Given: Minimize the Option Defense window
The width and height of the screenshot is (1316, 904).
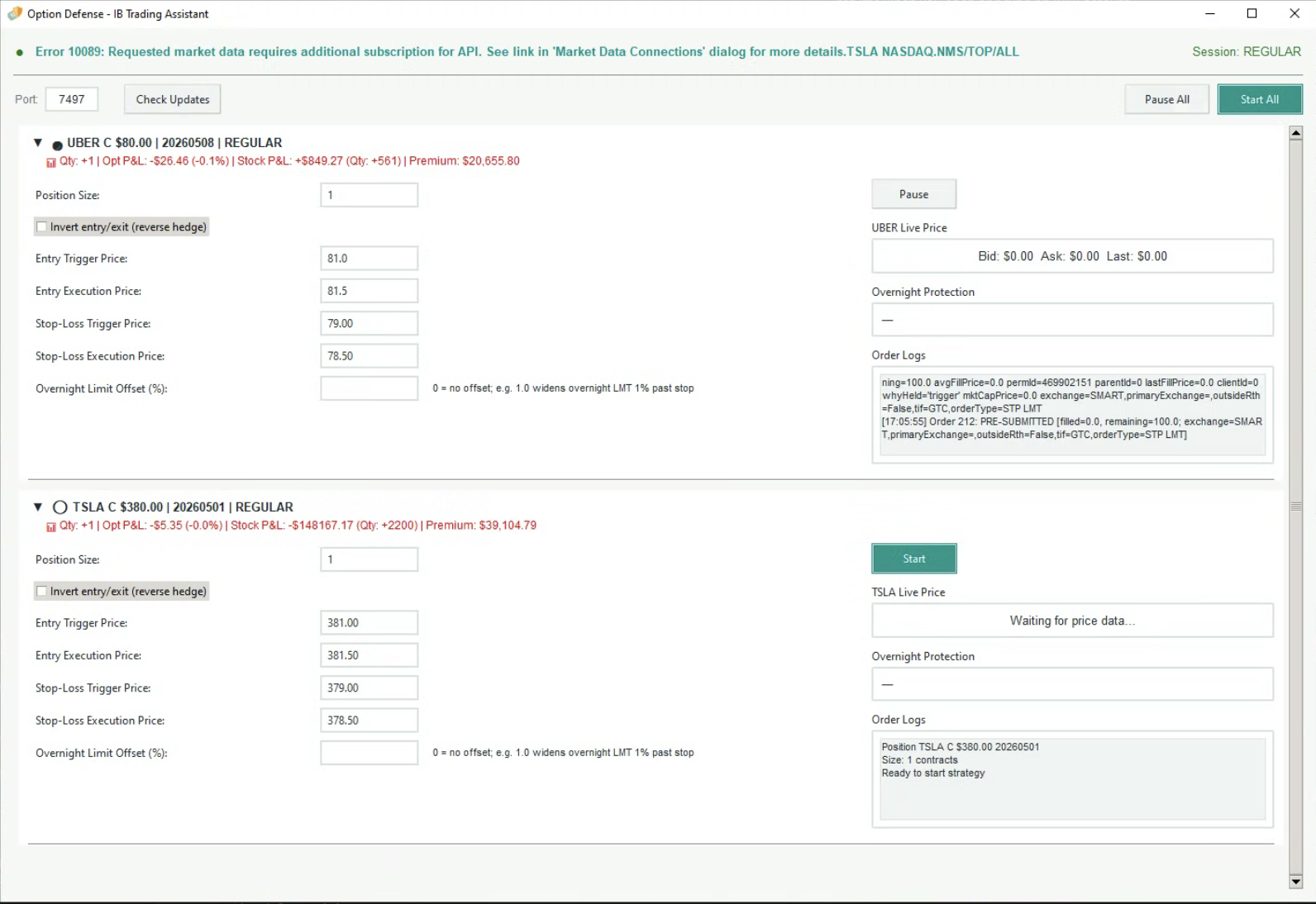Looking at the screenshot, I should [1210, 13].
